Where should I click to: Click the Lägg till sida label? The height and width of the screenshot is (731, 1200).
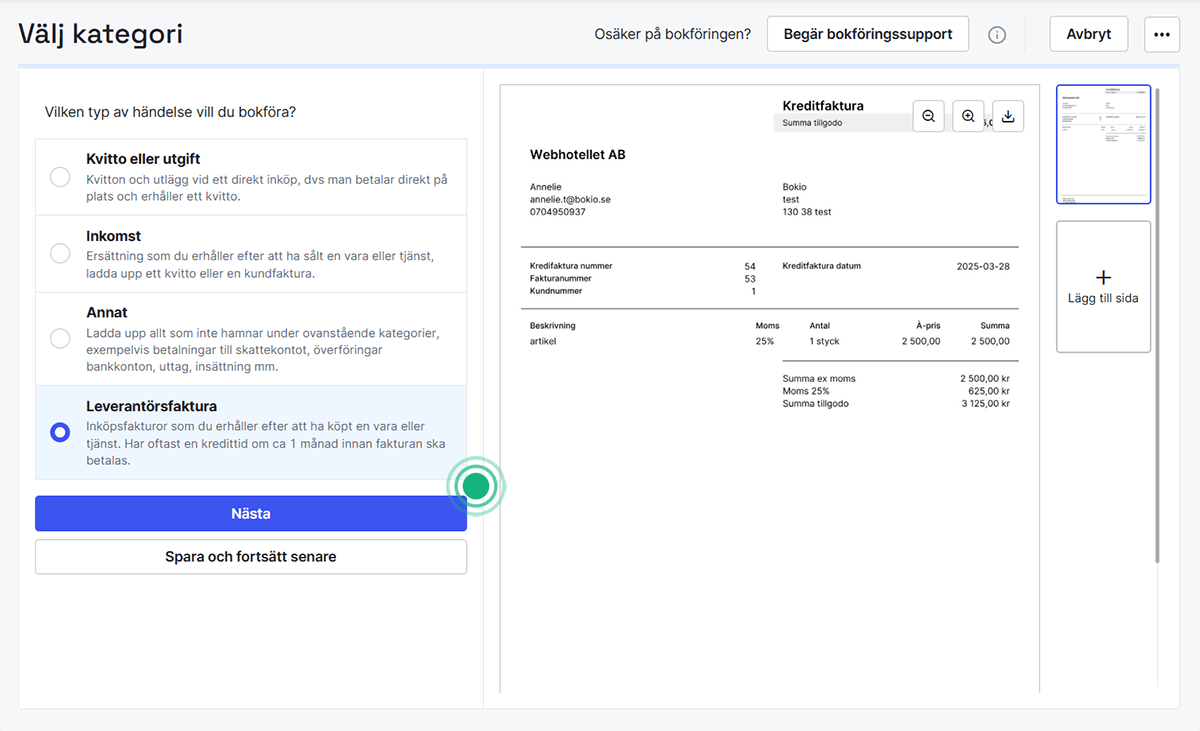point(1104,298)
